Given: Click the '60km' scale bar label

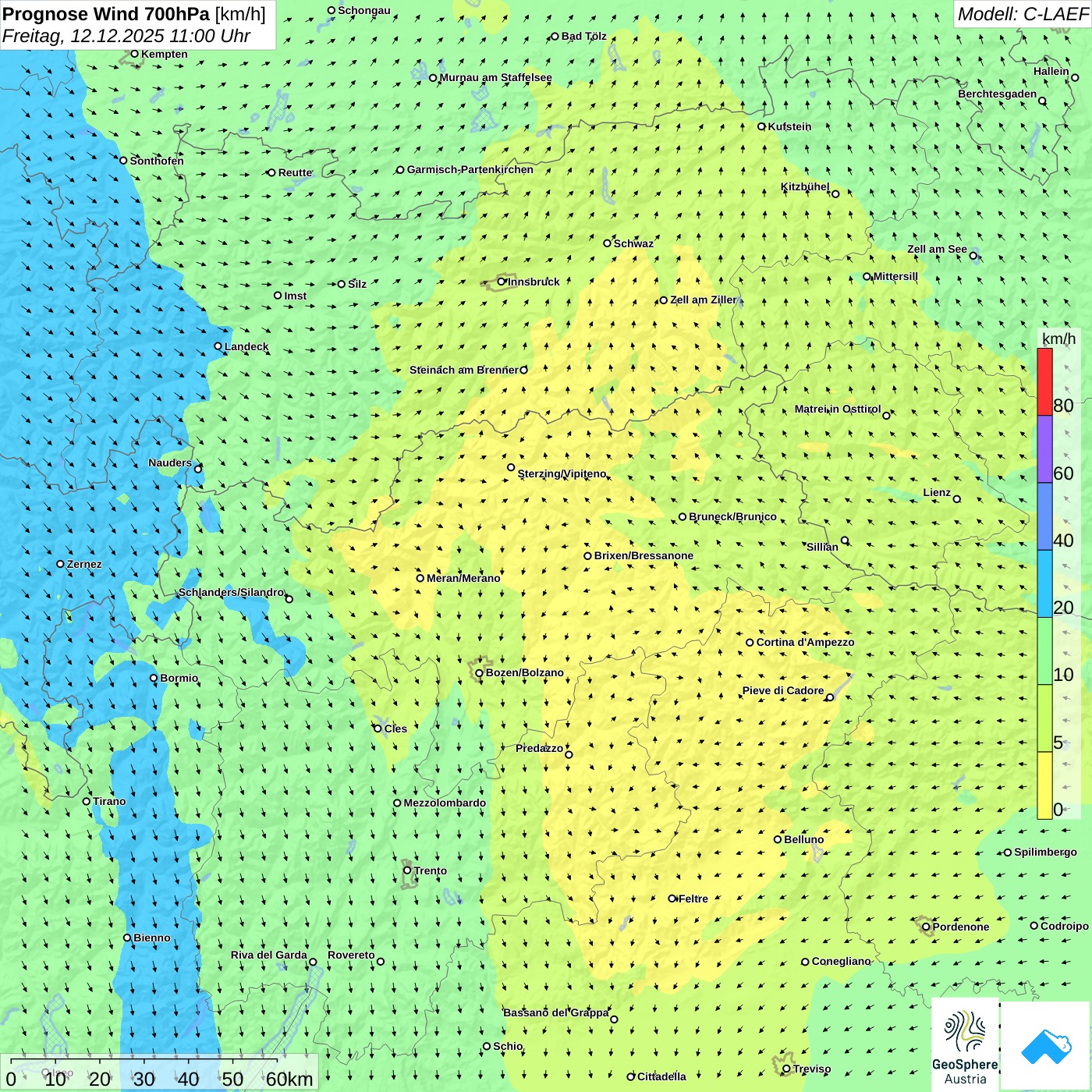Looking at the screenshot, I should (x=289, y=1079).
